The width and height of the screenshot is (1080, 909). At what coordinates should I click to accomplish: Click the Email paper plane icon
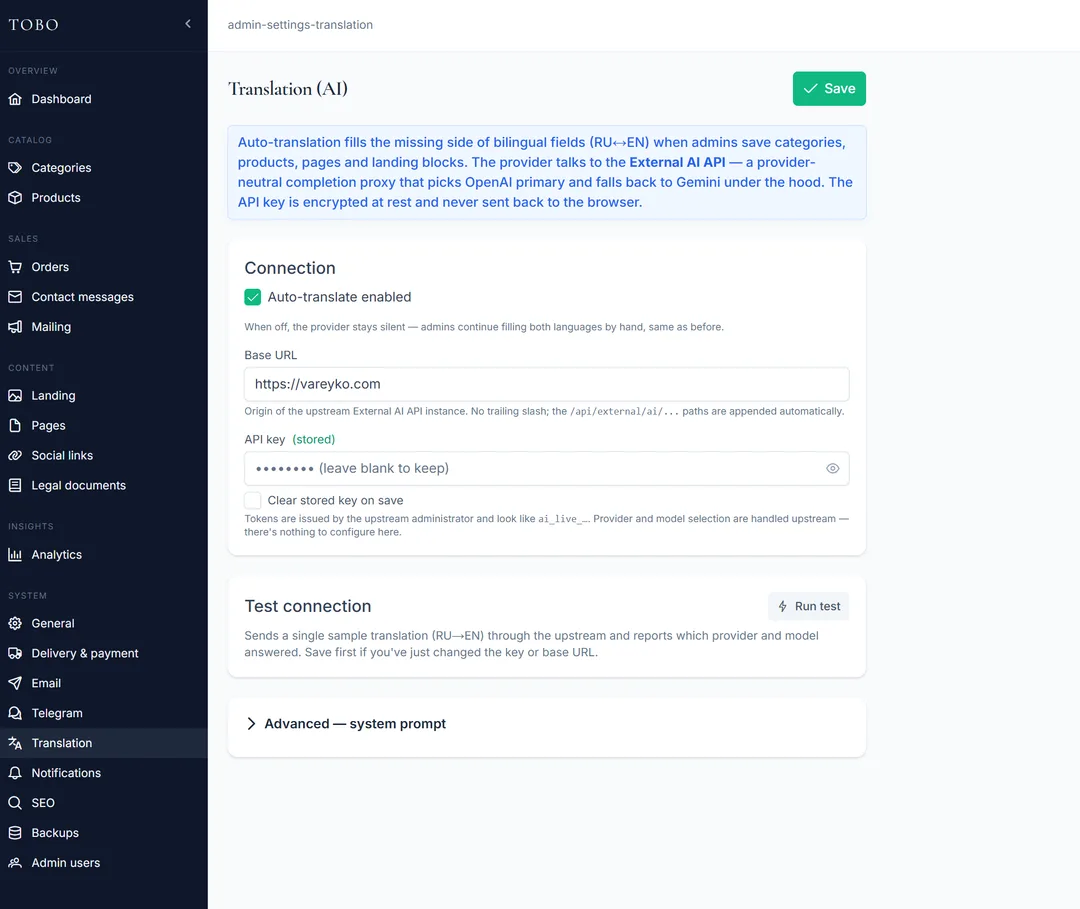coord(15,683)
